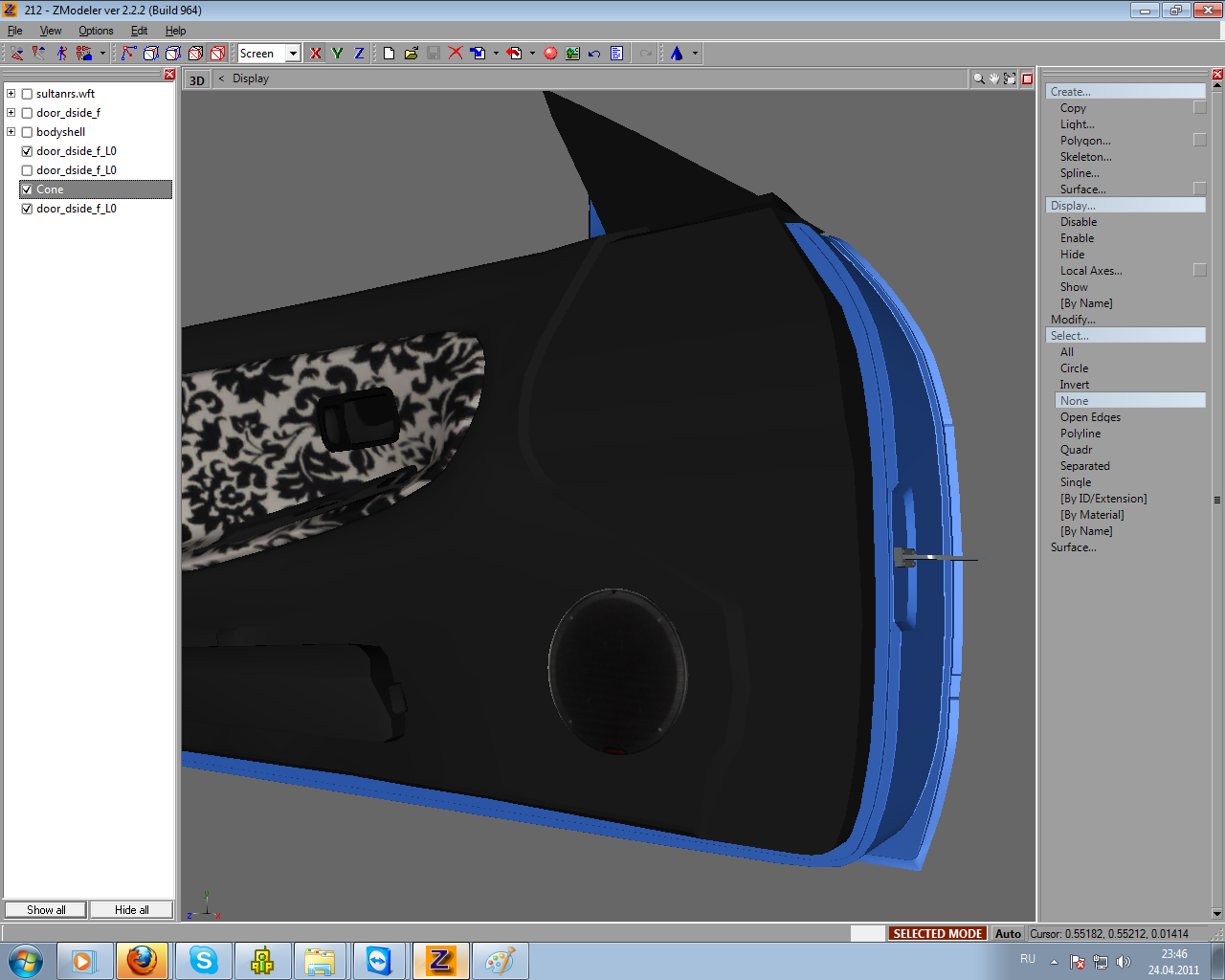The image size is (1225, 980).
Task: Collapse the Create... command group
Action: [1125, 92]
